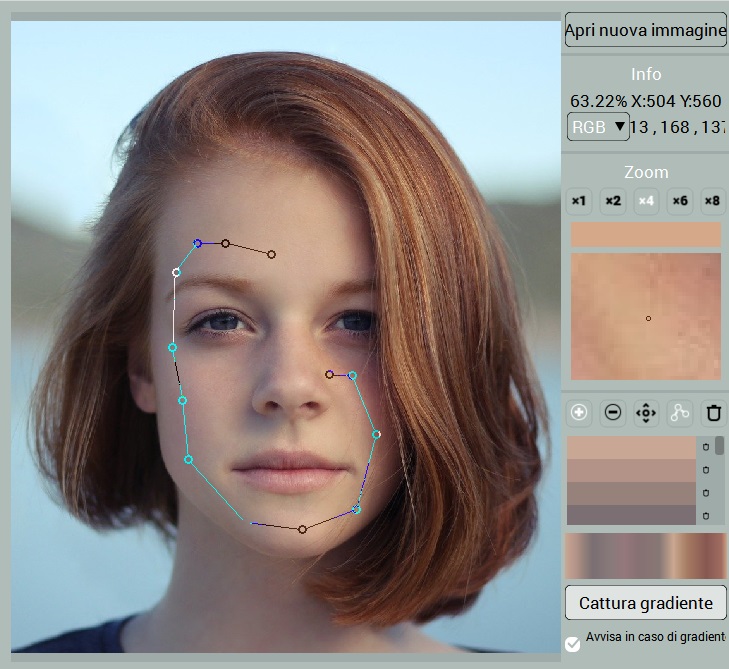Set zoom preview to ×2
Viewport: 729px width, 669px height.
click(x=613, y=201)
